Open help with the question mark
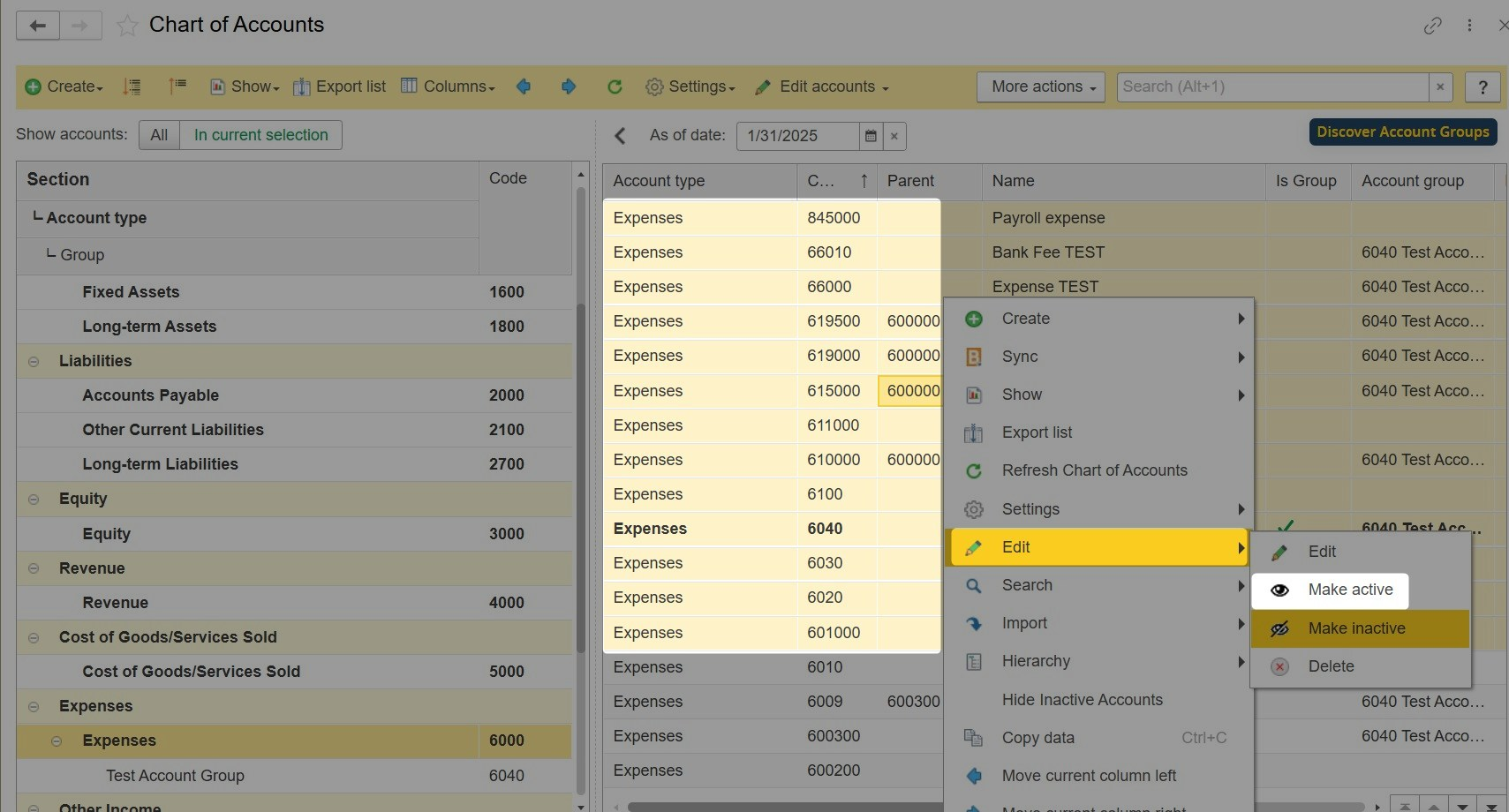Image resolution: width=1509 pixels, height=812 pixels. coord(1483,86)
